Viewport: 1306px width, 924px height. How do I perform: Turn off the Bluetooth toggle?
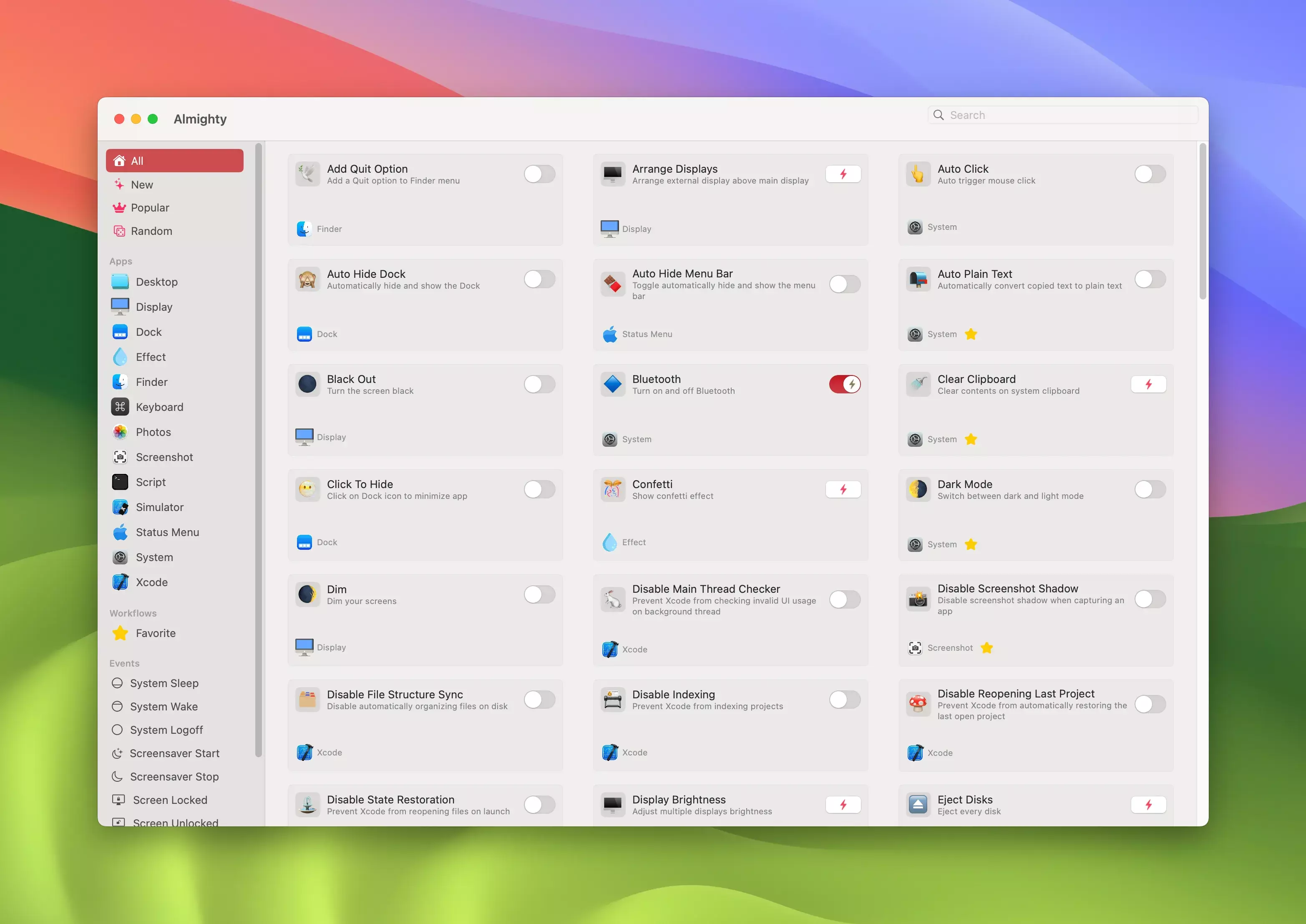pos(844,384)
